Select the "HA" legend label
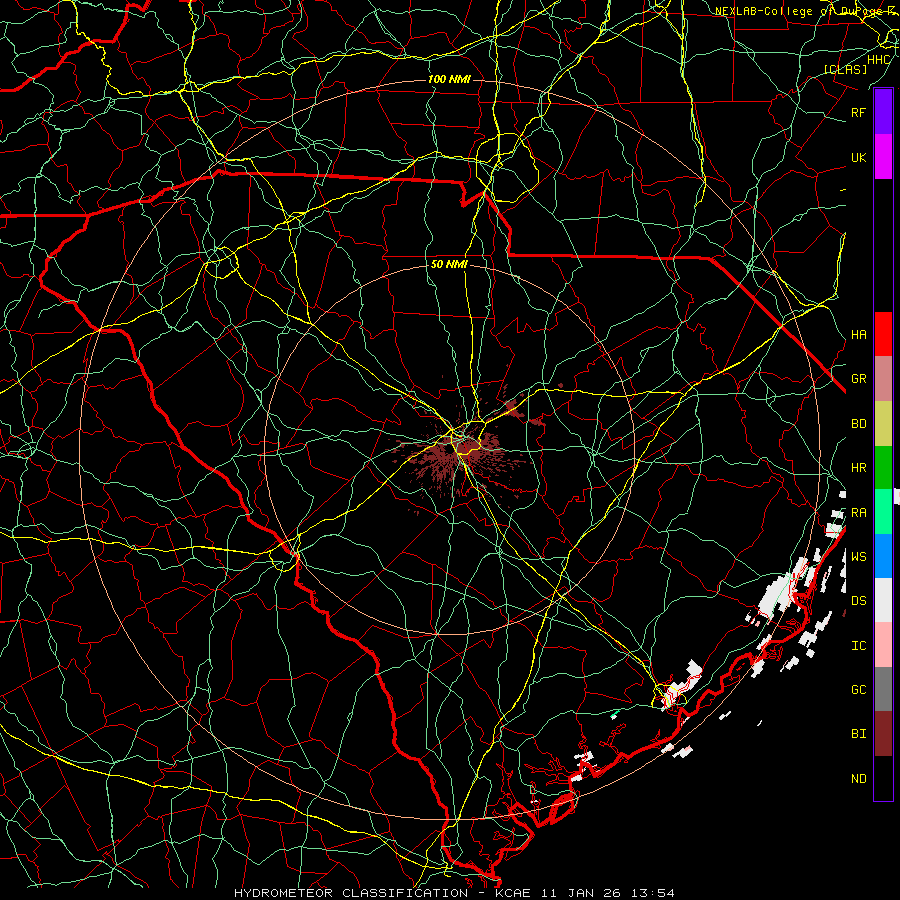900x900 pixels. [x=858, y=335]
